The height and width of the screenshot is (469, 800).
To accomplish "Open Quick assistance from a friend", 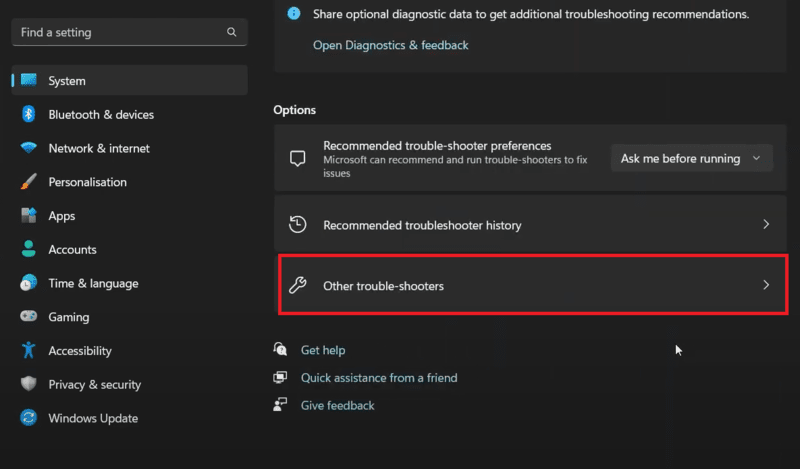I will click(x=379, y=378).
